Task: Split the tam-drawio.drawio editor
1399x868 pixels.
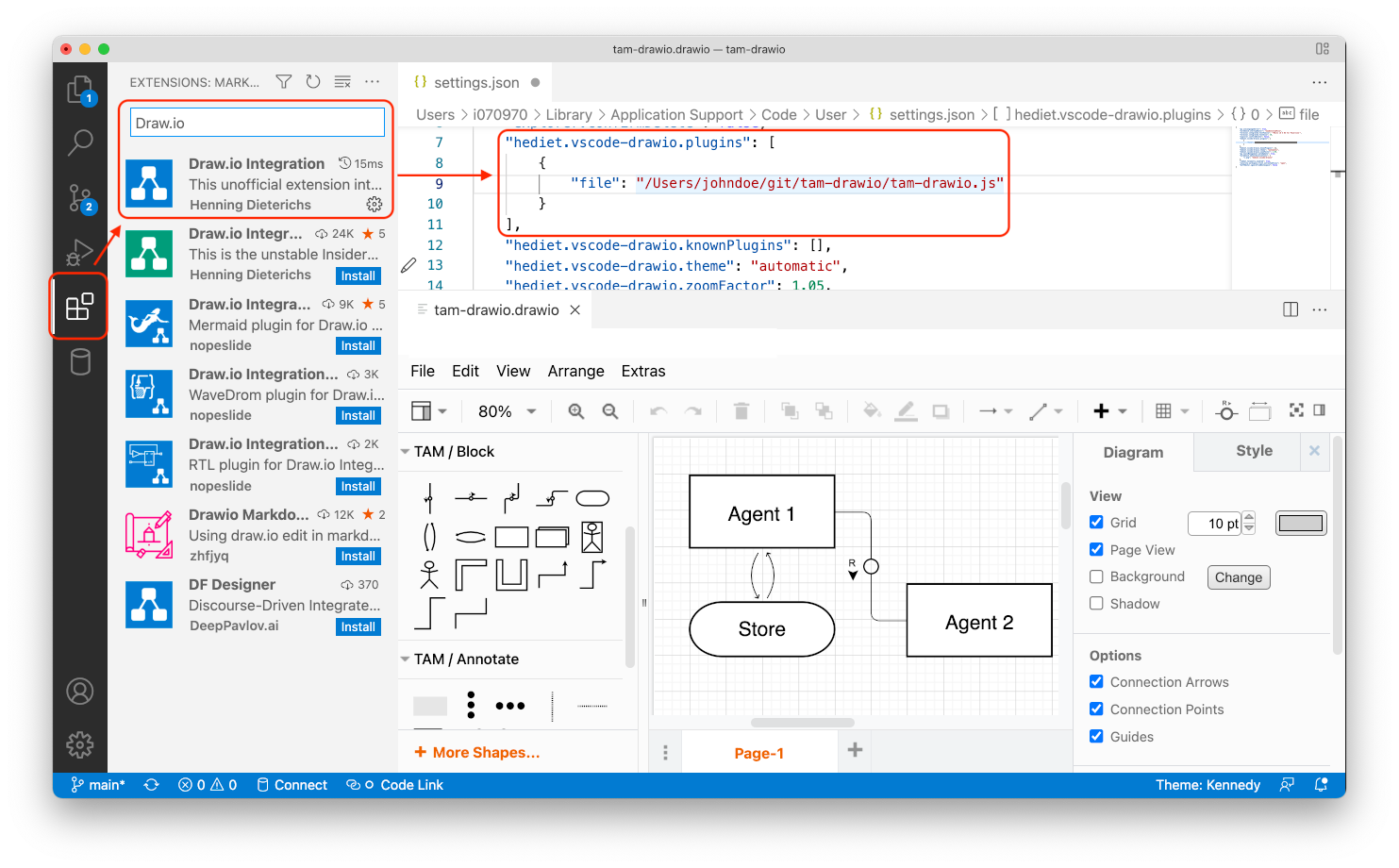Action: click(1291, 309)
